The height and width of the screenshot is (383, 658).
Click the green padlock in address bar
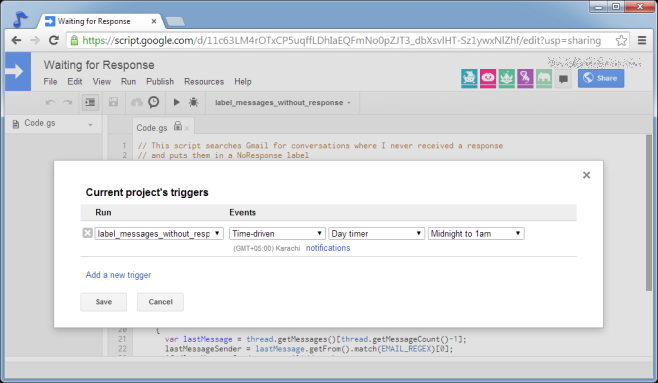pos(74,40)
